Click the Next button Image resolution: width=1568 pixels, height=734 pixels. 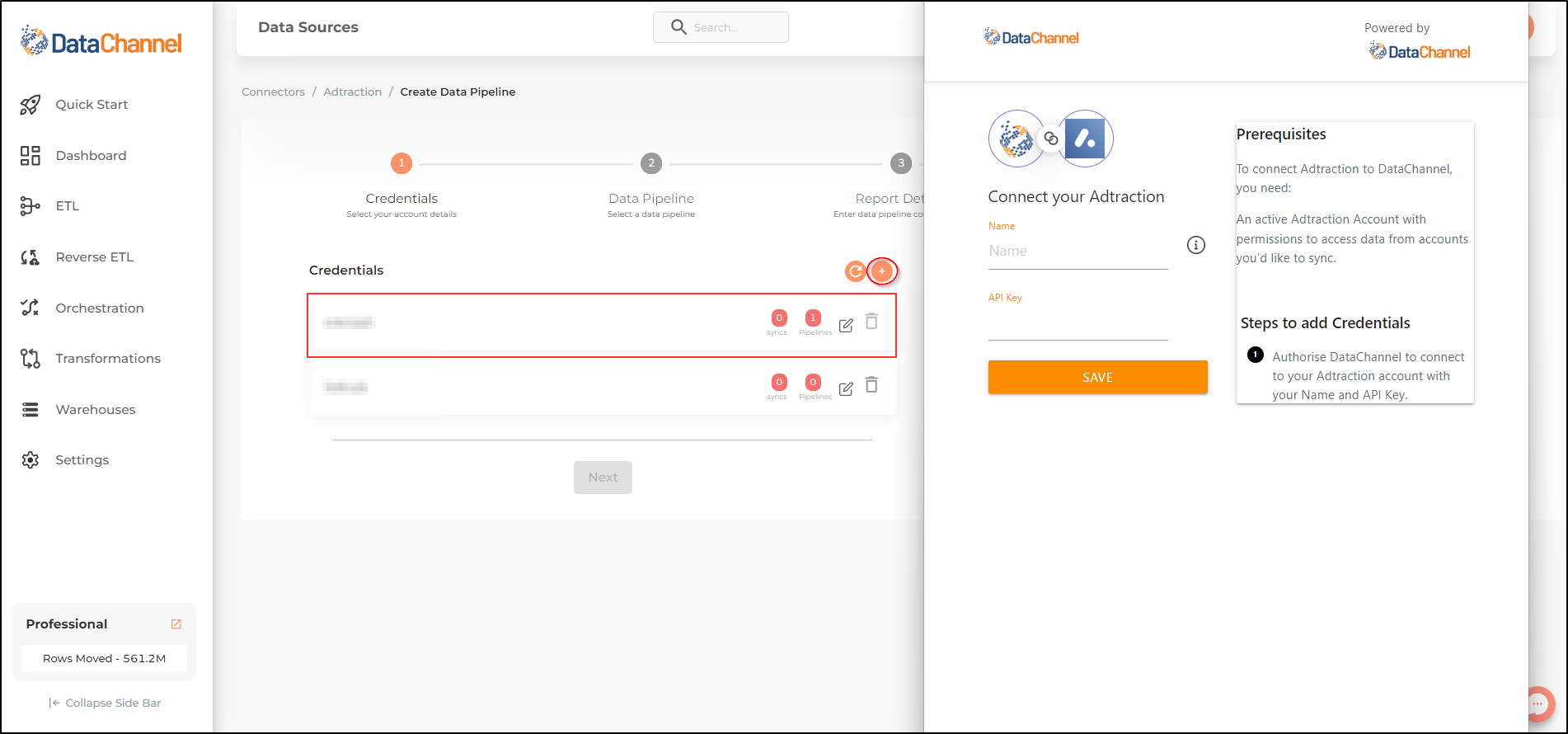pyautogui.click(x=603, y=478)
